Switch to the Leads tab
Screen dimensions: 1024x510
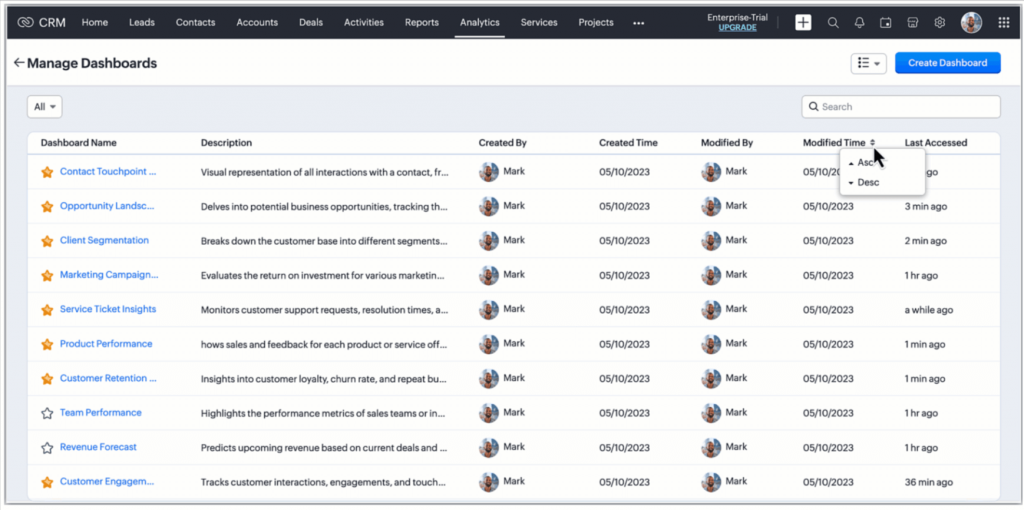(142, 22)
